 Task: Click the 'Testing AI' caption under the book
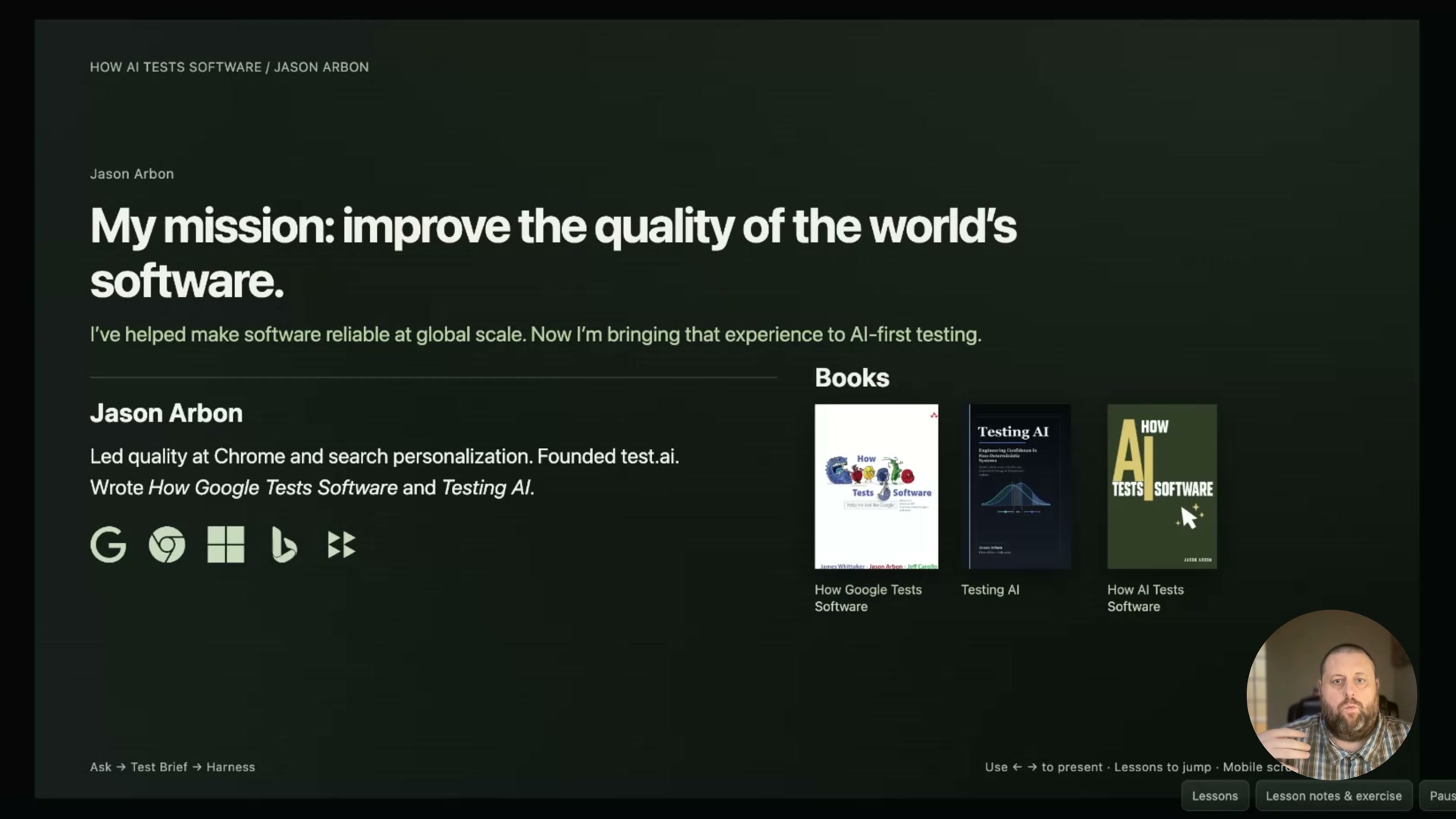click(990, 589)
